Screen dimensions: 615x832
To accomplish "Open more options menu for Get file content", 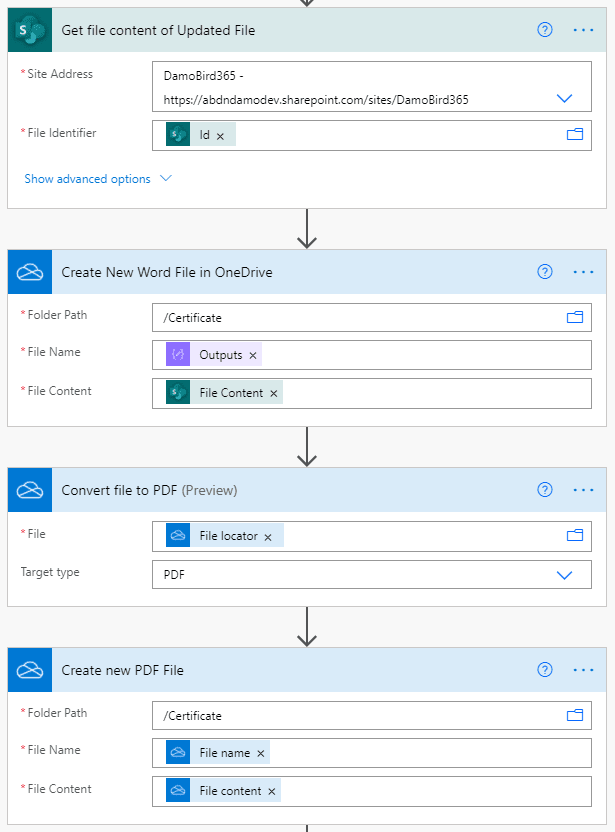I will [x=584, y=30].
